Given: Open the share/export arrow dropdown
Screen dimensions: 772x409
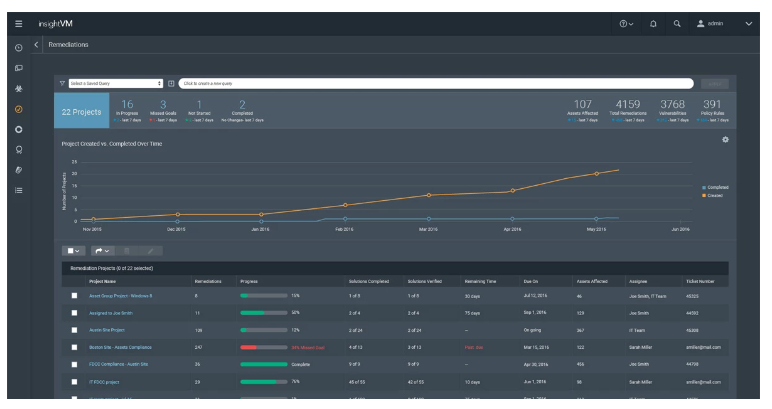Looking at the screenshot, I should coord(102,250).
